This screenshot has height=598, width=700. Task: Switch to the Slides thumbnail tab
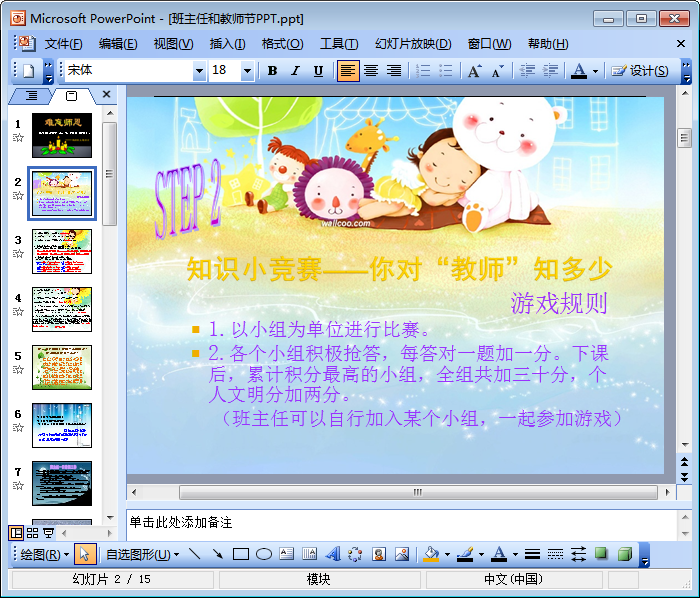pyautogui.click(x=71, y=96)
